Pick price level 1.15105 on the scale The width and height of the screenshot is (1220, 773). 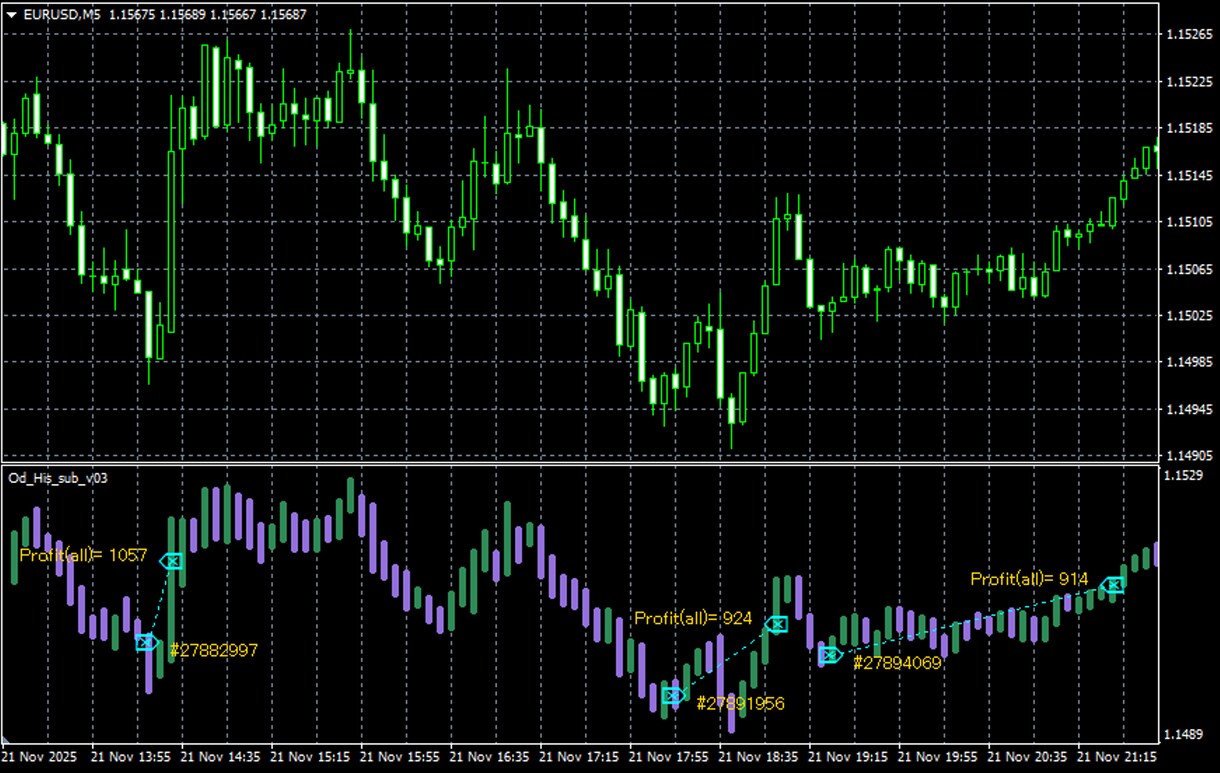click(1189, 223)
